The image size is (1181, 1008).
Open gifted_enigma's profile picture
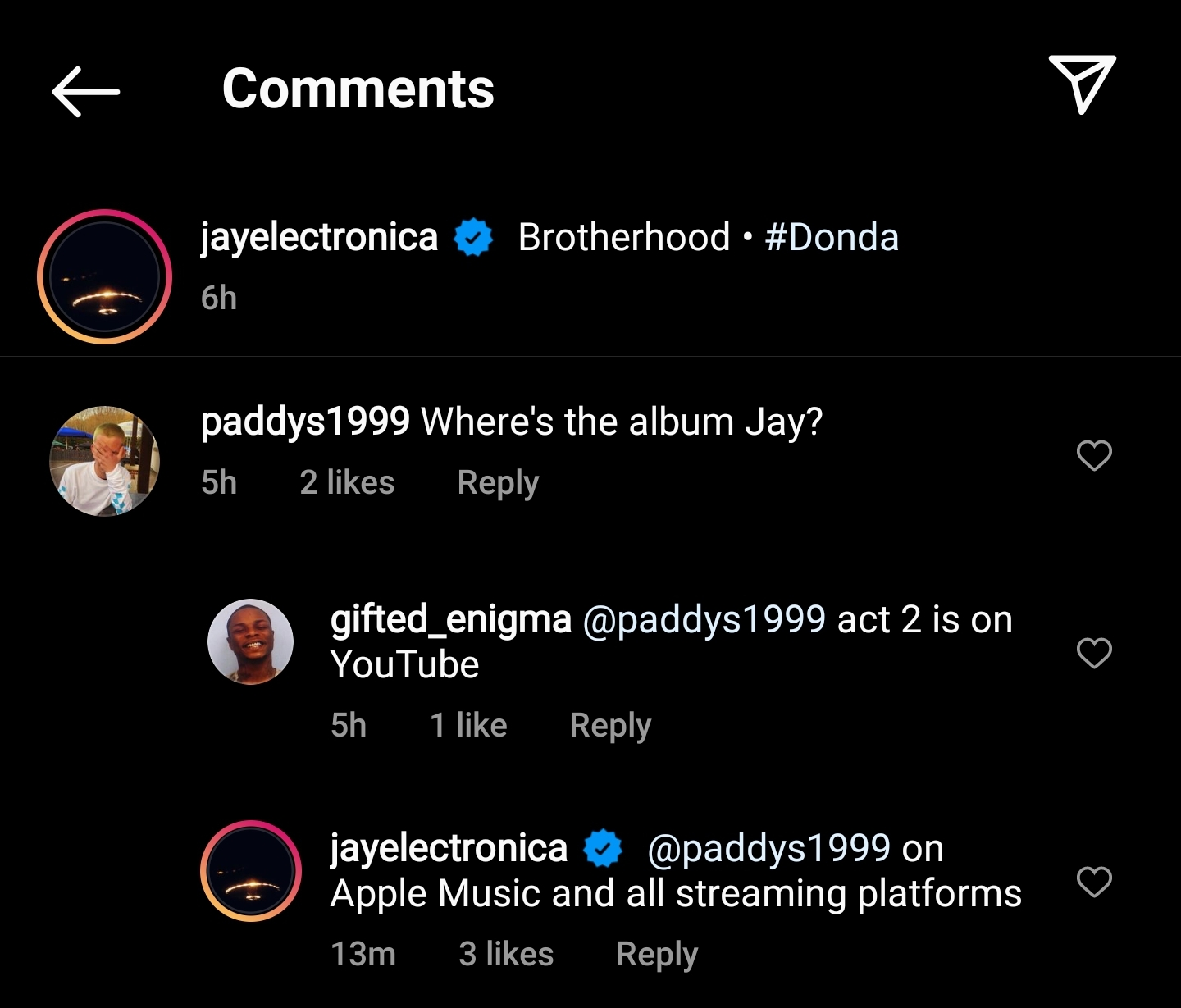250,642
